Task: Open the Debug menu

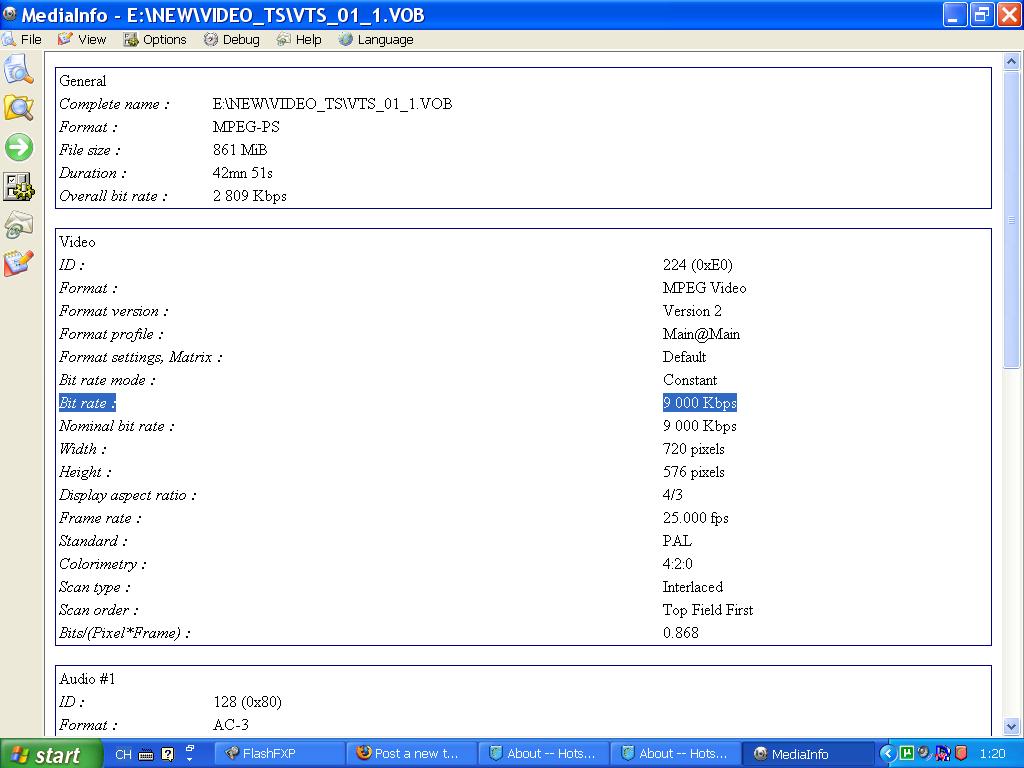Action: tap(232, 39)
